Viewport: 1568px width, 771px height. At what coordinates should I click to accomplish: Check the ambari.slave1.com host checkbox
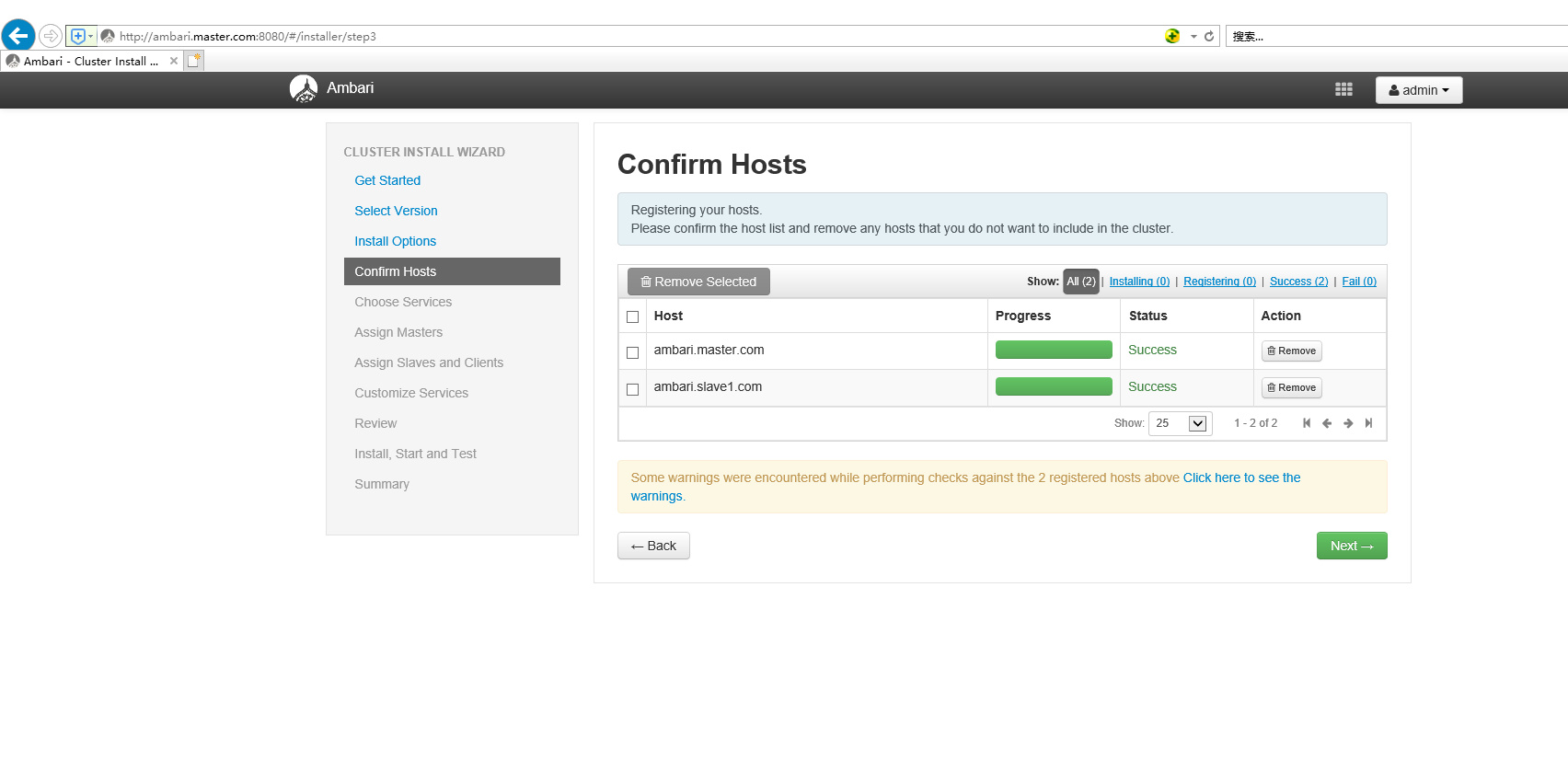(x=632, y=389)
